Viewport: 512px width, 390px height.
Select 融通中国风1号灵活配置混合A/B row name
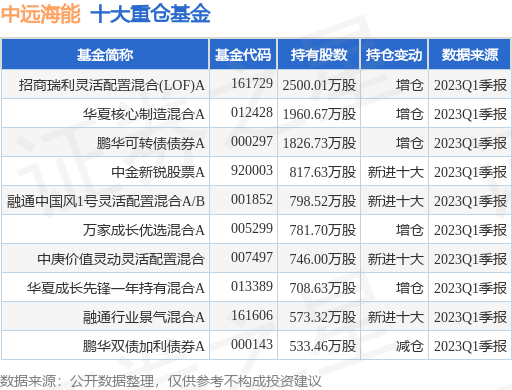[106, 201]
